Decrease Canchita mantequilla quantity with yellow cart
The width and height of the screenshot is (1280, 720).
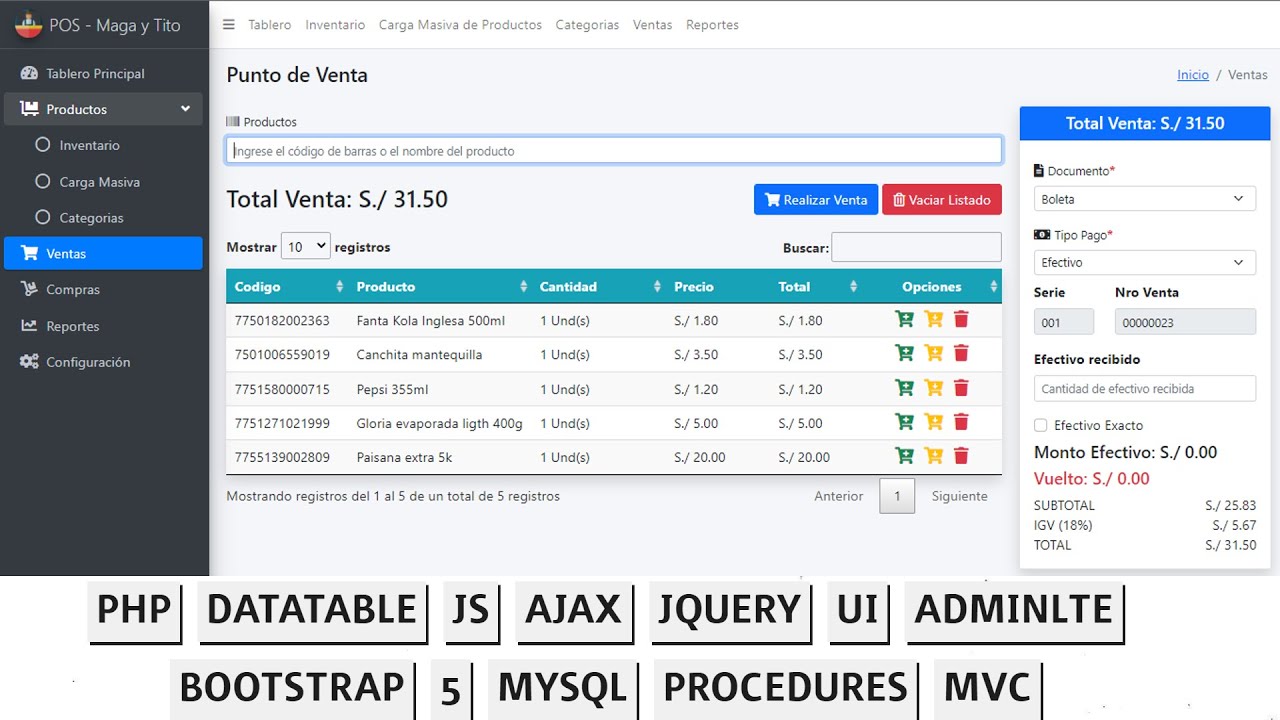[934, 353]
